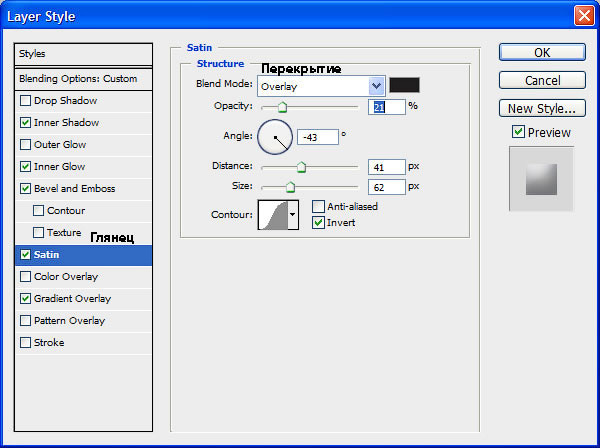Click the New Style... button
Screen dimensions: 600x448
[542, 108]
